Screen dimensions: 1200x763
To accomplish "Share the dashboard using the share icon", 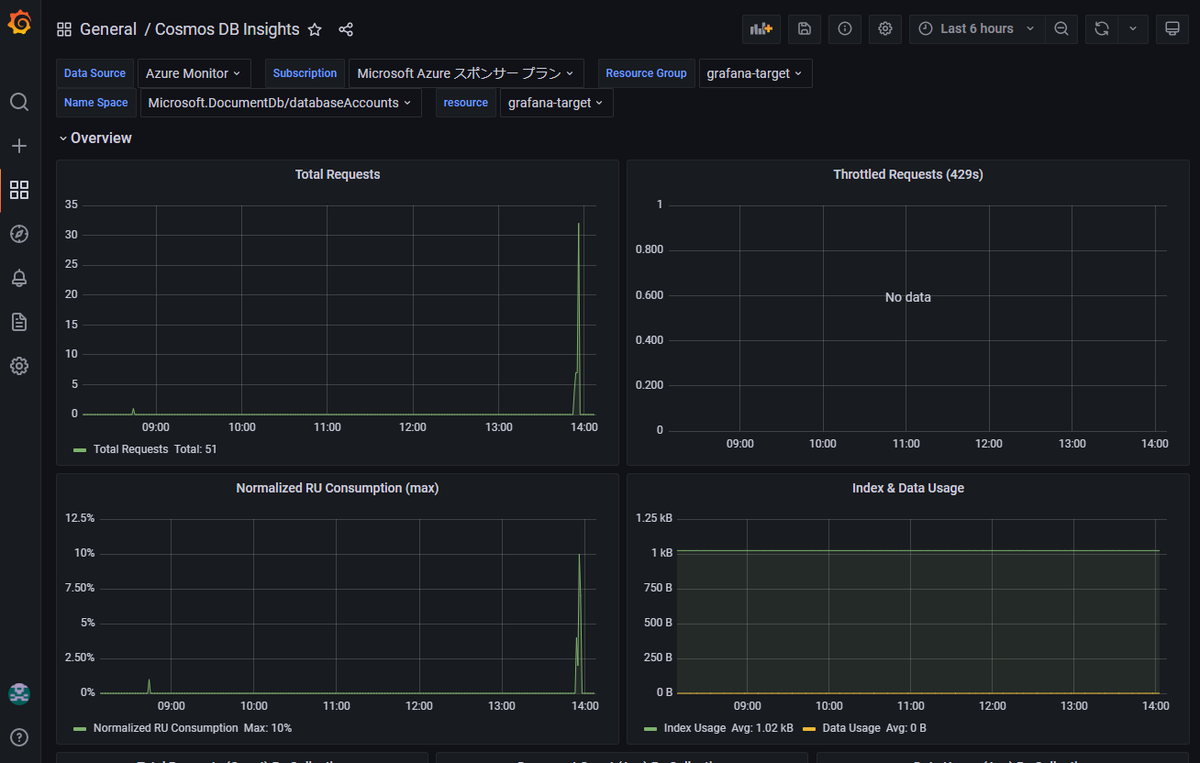I will click(346, 30).
